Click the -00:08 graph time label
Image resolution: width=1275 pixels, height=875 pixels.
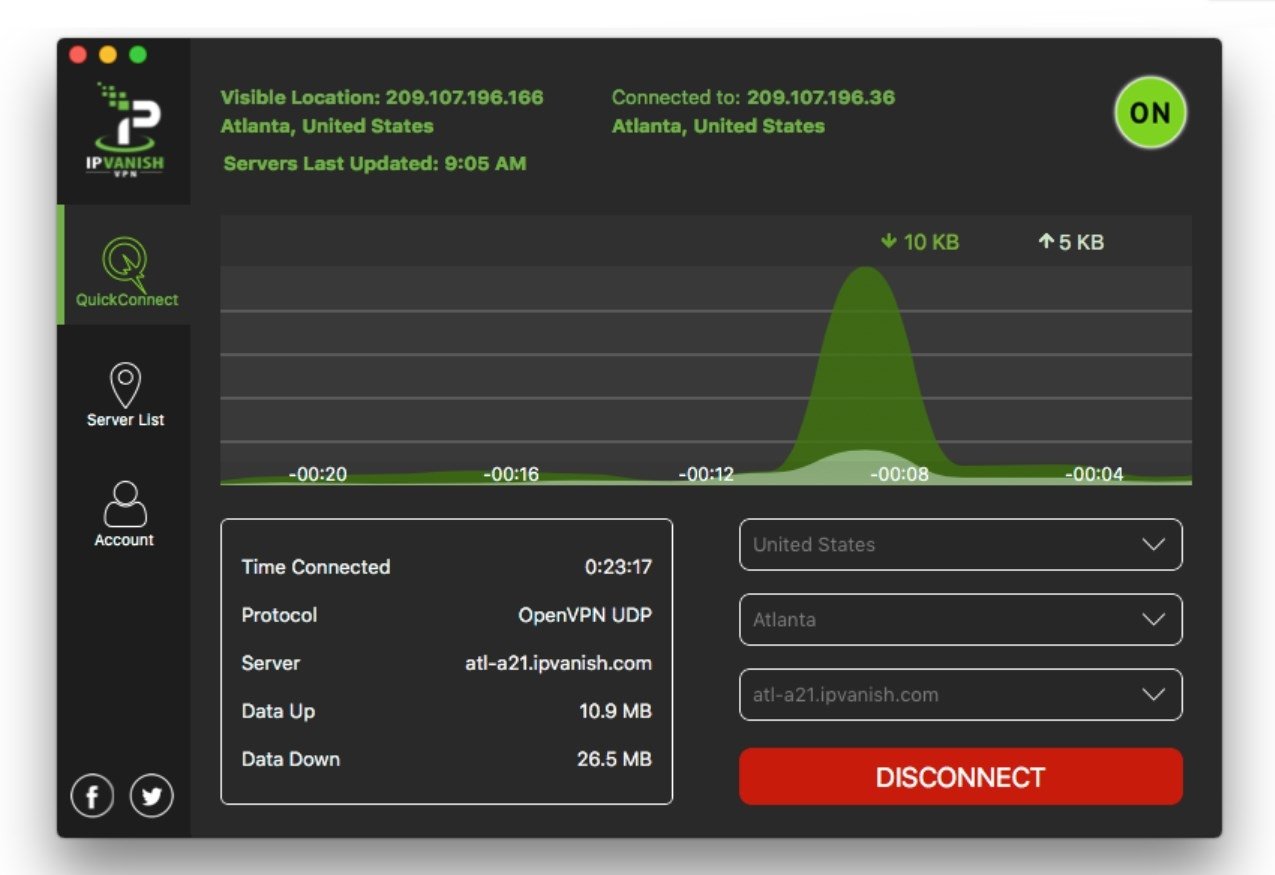point(900,474)
